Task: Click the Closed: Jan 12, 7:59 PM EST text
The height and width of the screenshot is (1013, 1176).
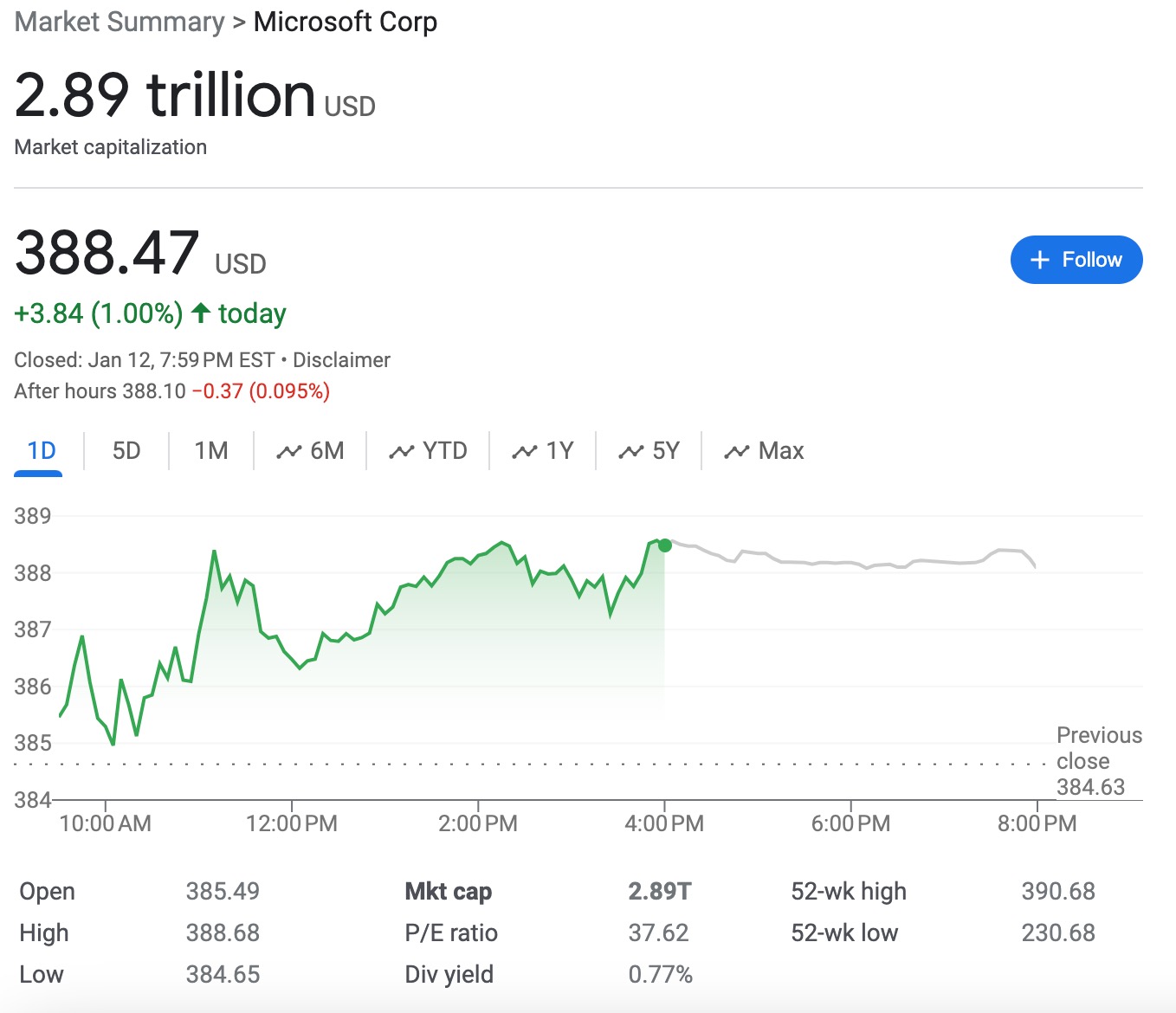Action: click(145, 360)
